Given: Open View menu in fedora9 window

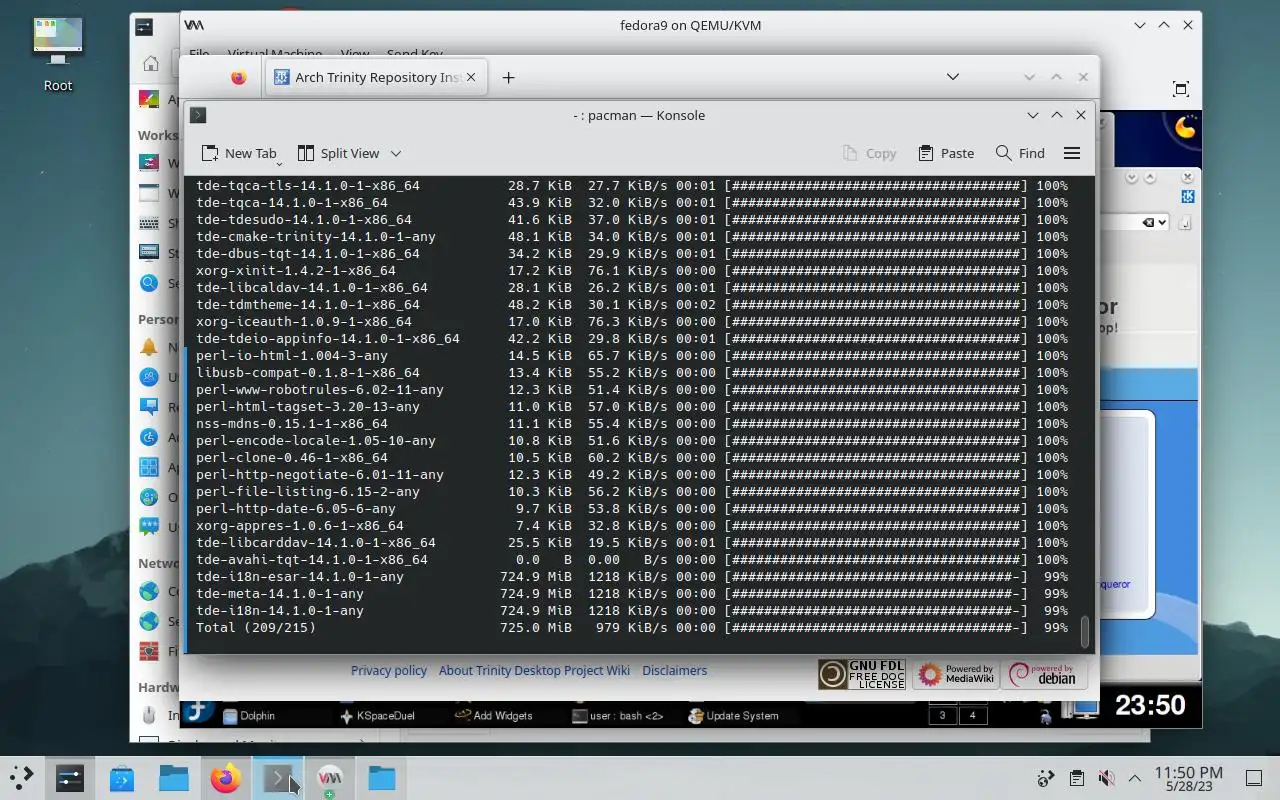Looking at the screenshot, I should [x=355, y=54].
